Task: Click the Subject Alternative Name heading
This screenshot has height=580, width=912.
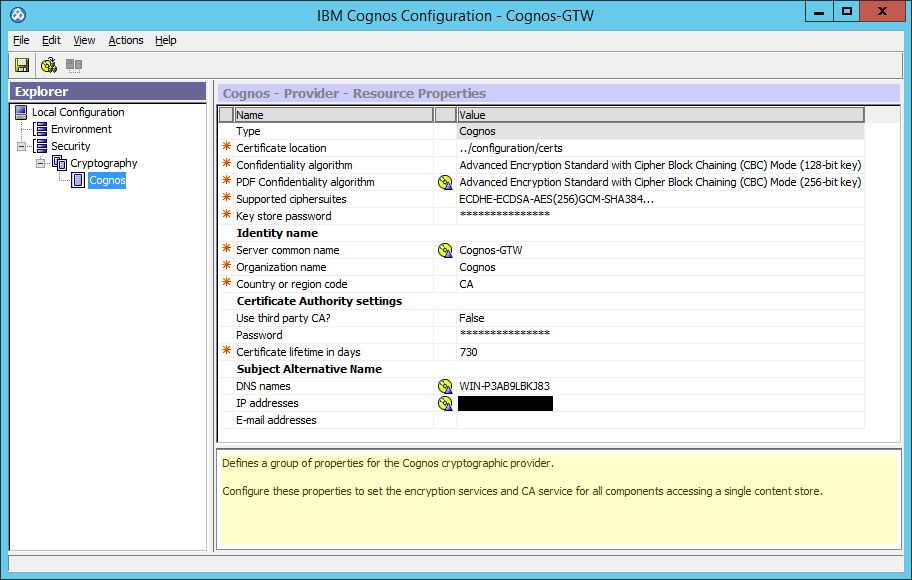Action: coord(309,369)
